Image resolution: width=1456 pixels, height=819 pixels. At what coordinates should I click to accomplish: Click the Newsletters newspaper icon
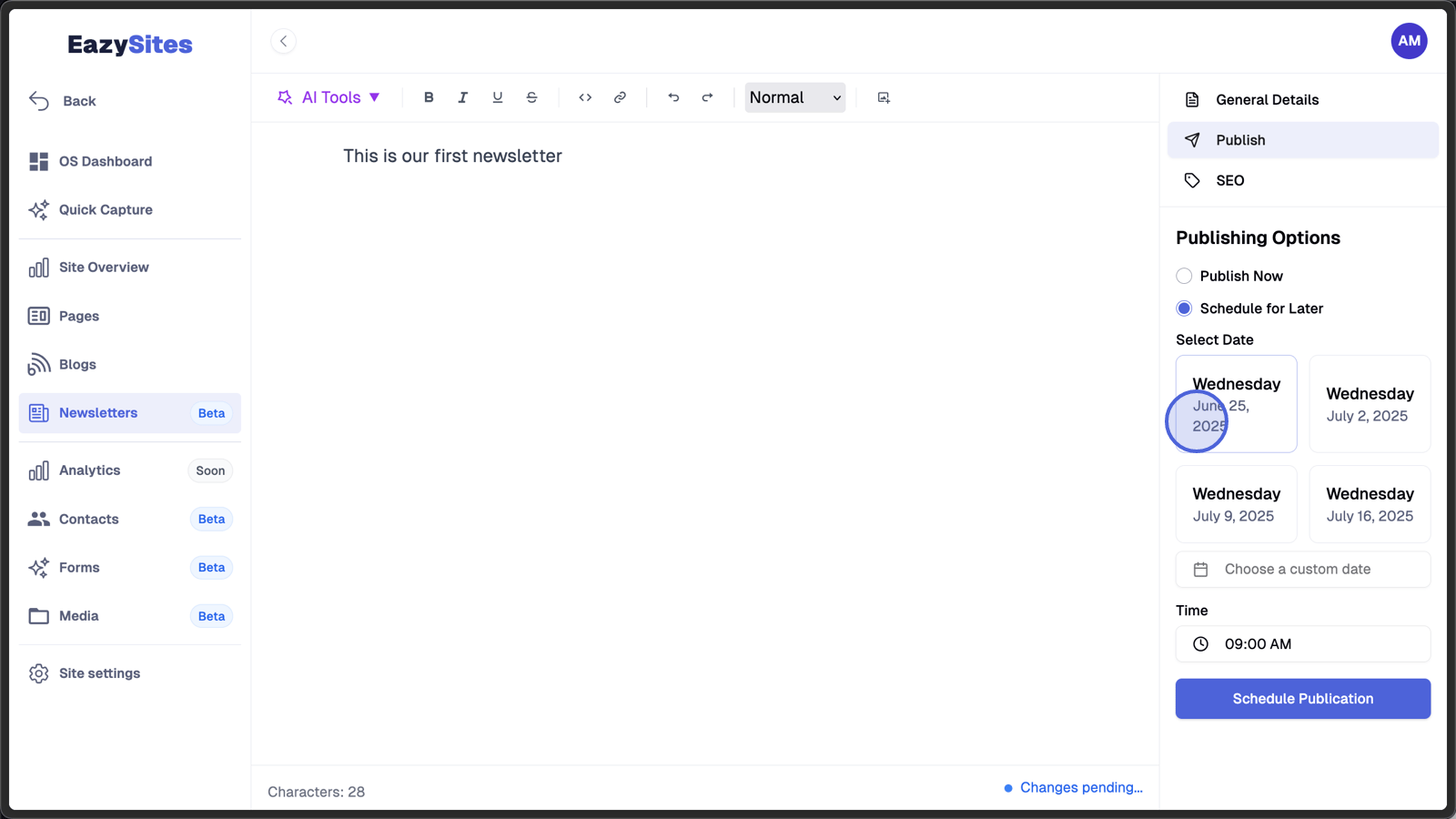pos(38,413)
